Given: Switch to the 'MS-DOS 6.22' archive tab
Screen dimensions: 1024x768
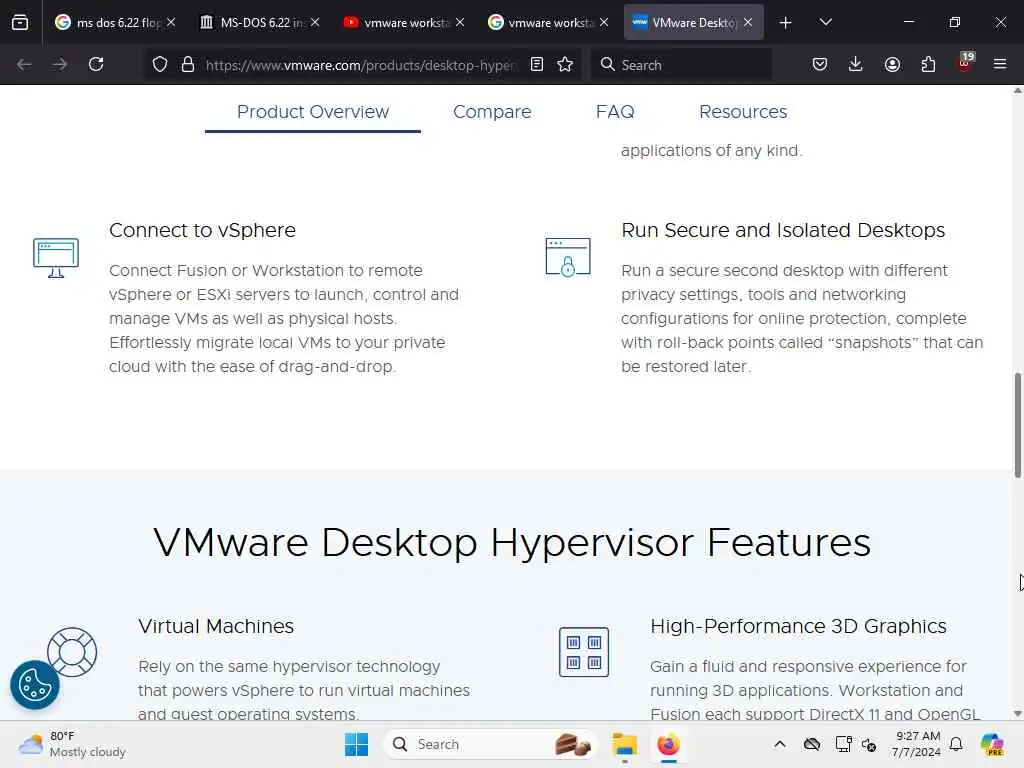Looking at the screenshot, I should click(259, 22).
